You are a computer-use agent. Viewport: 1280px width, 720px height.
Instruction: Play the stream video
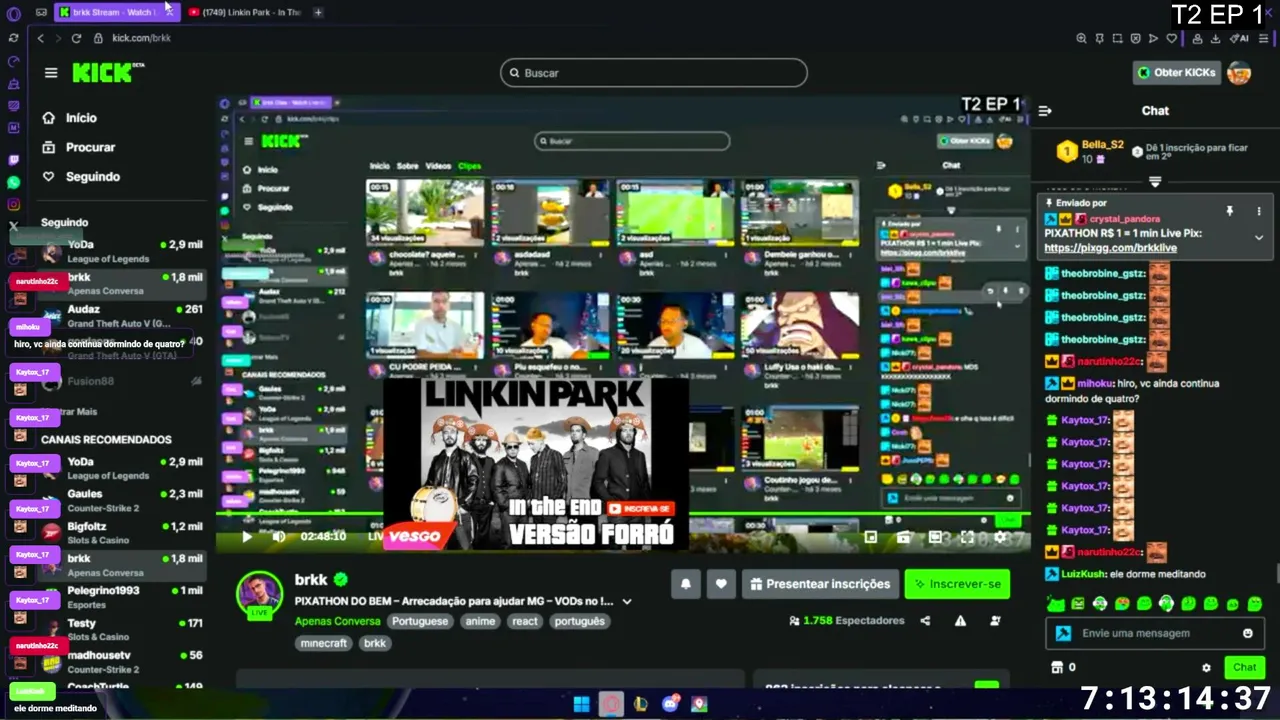pyautogui.click(x=247, y=536)
